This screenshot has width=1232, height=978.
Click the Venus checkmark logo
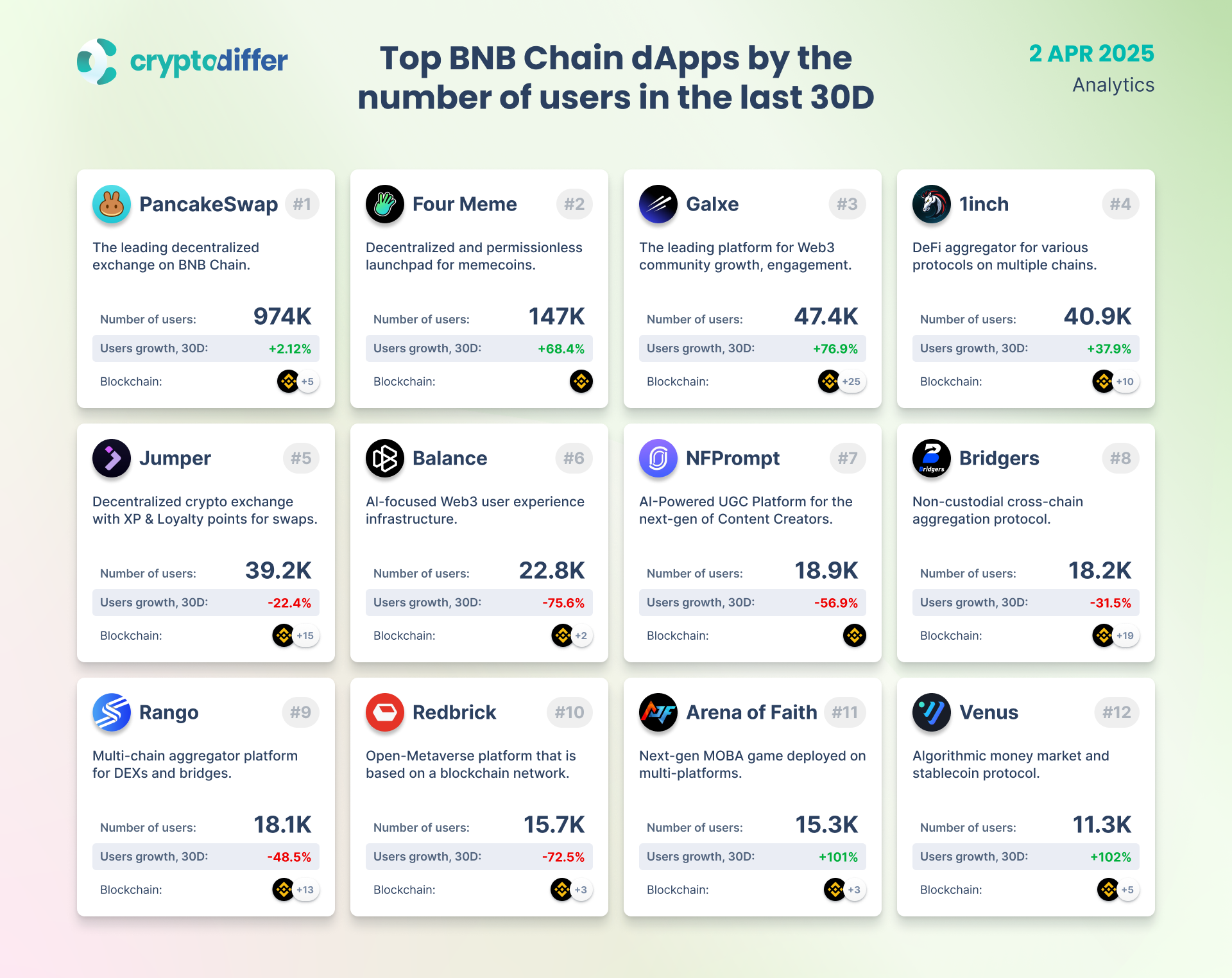(932, 712)
